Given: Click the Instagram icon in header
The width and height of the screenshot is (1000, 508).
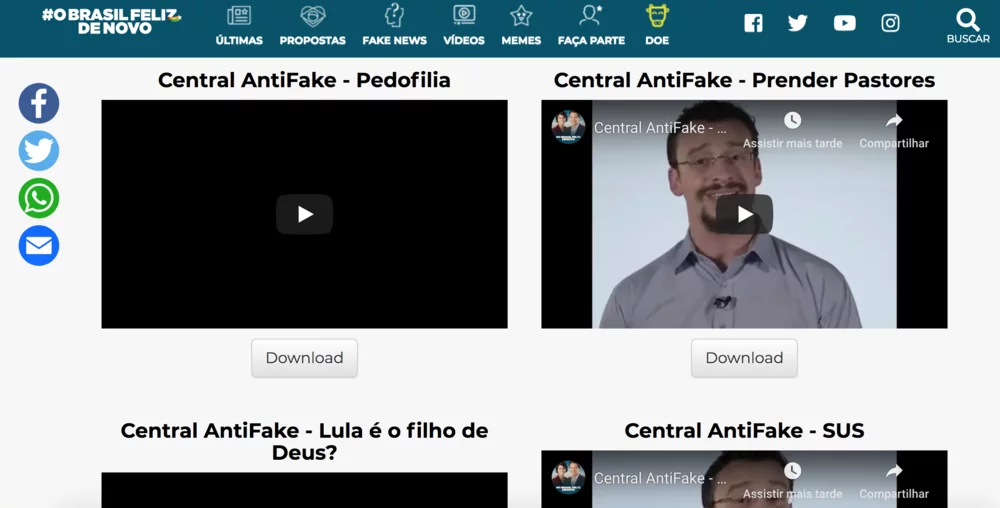Looking at the screenshot, I should [x=890, y=23].
